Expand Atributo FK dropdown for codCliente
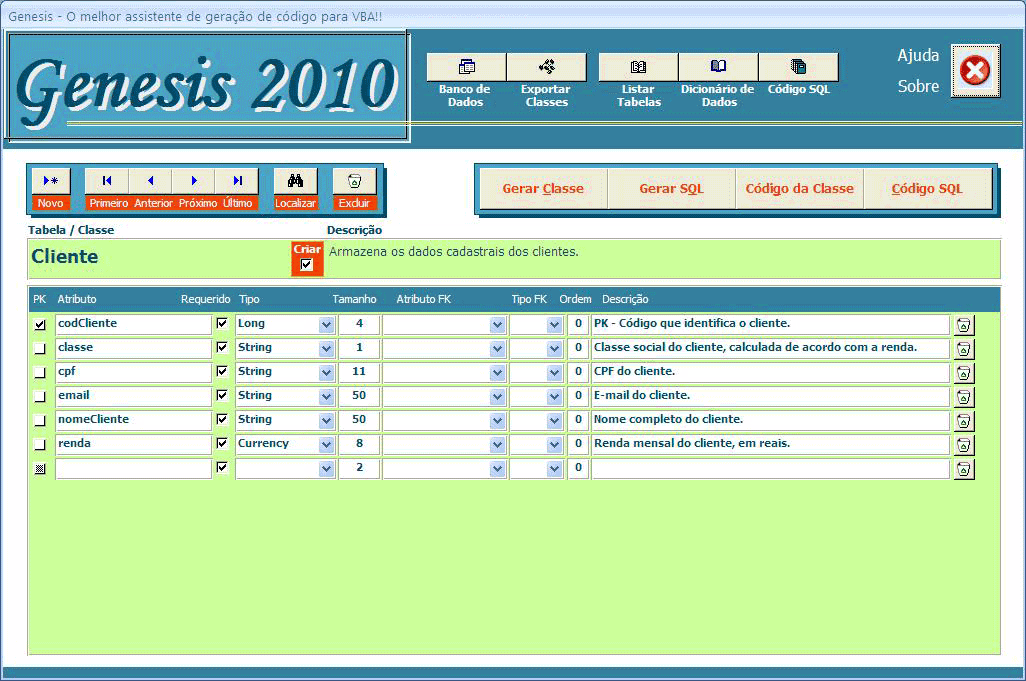This screenshot has height=681, width=1026. pyautogui.click(x=497, y=325)
